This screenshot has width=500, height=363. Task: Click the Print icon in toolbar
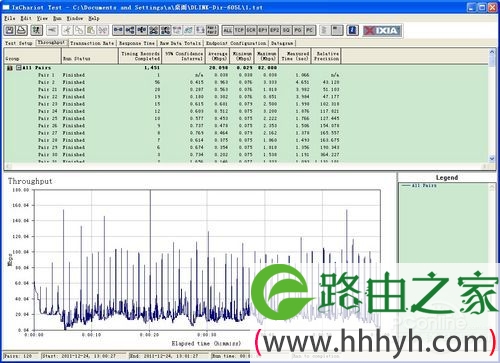(x=22, y=30)
